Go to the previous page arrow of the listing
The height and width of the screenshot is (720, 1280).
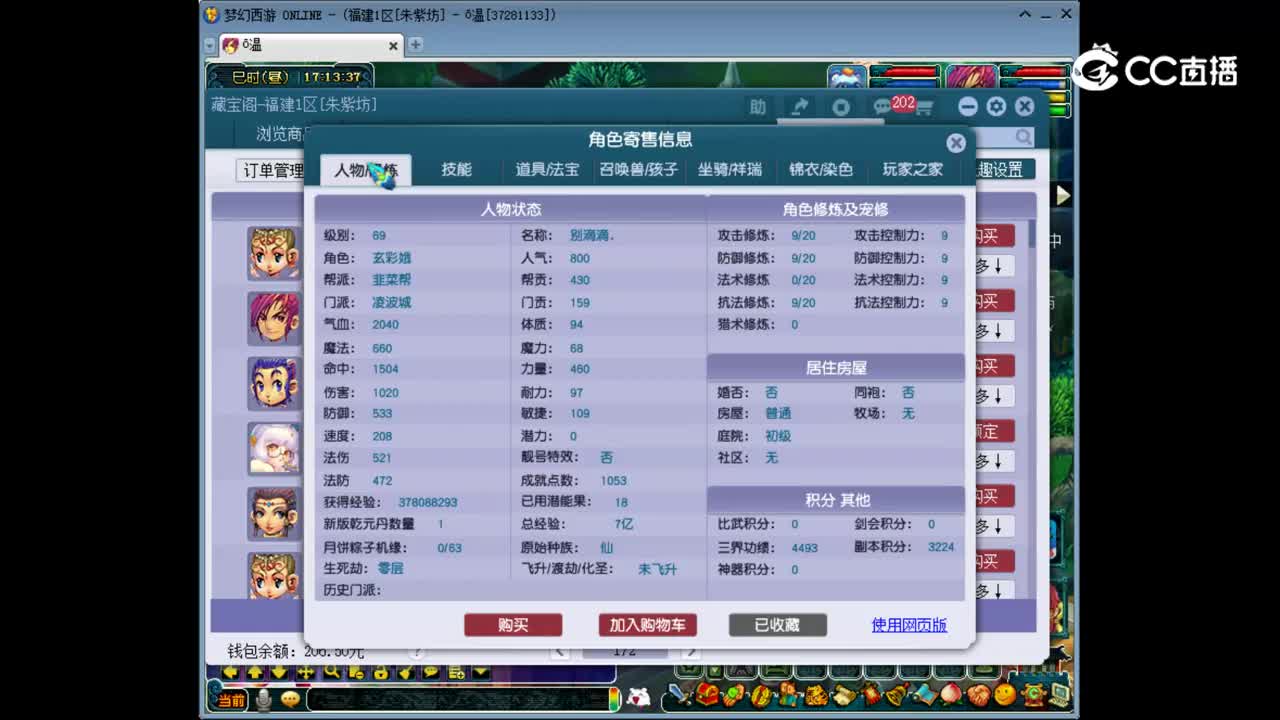tap(560, 653)
